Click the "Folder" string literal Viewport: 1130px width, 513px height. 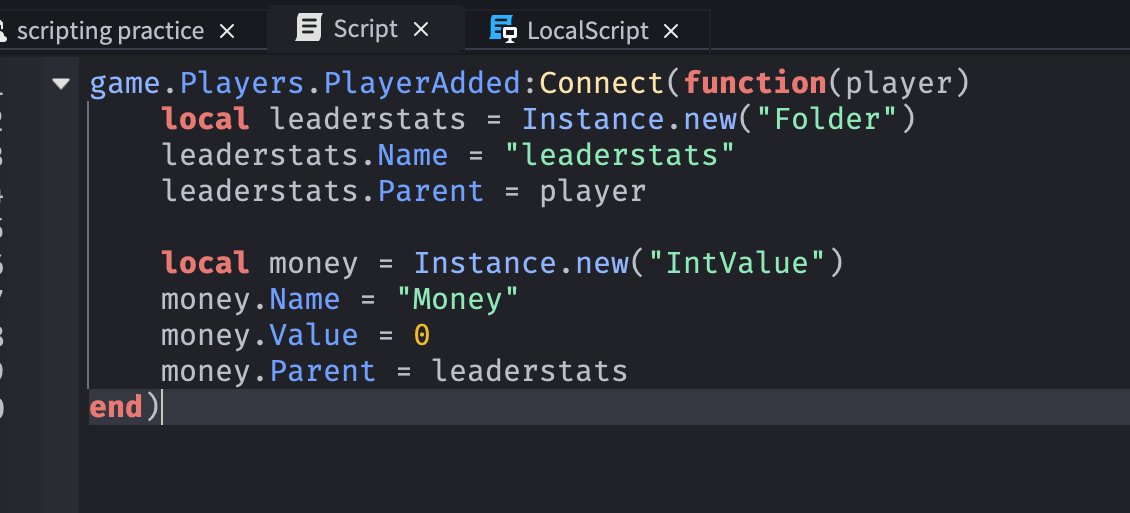coord(826,119)
